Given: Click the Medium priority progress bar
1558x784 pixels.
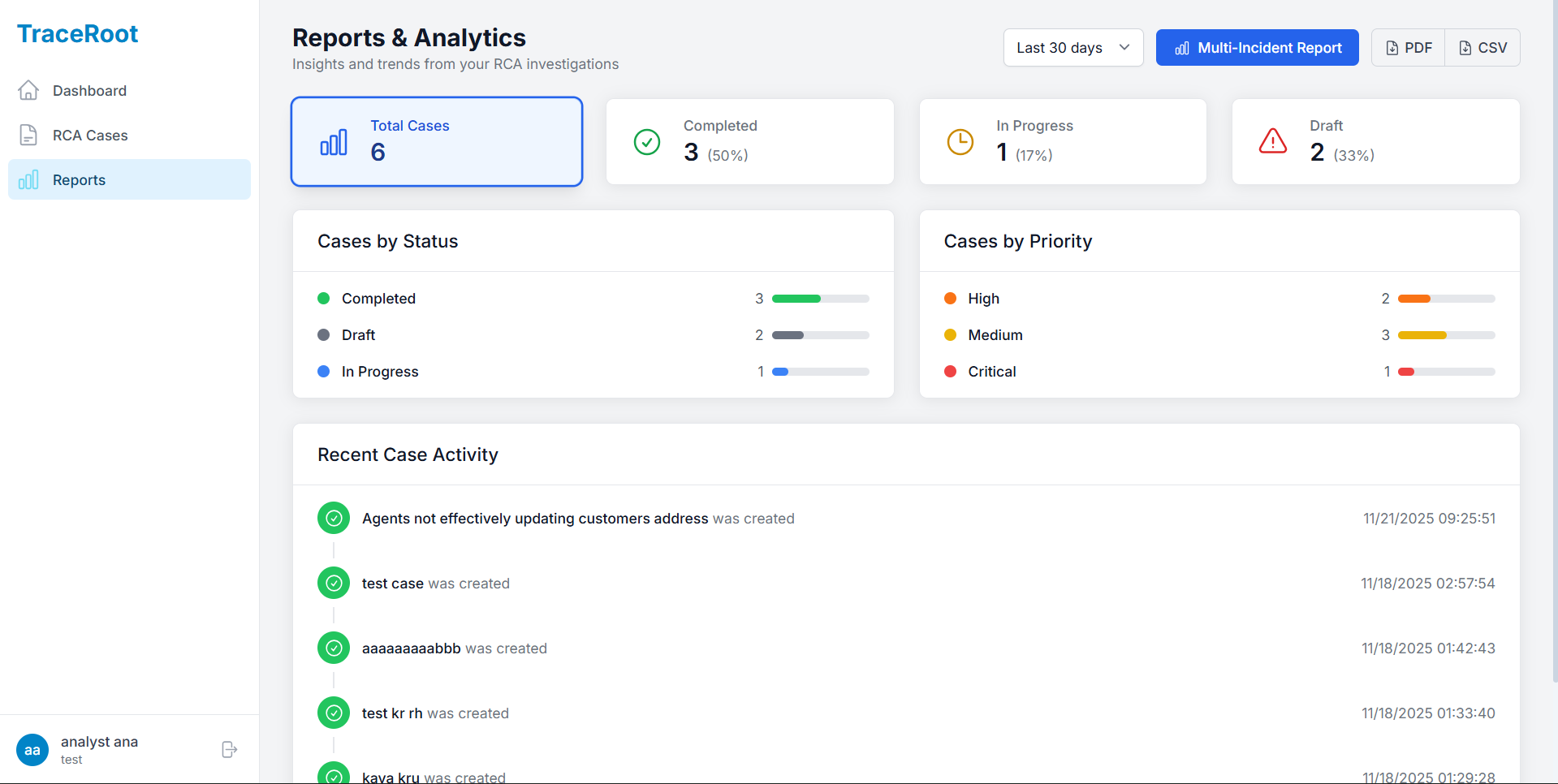Looking at the screenshot, I should 1446,335.
